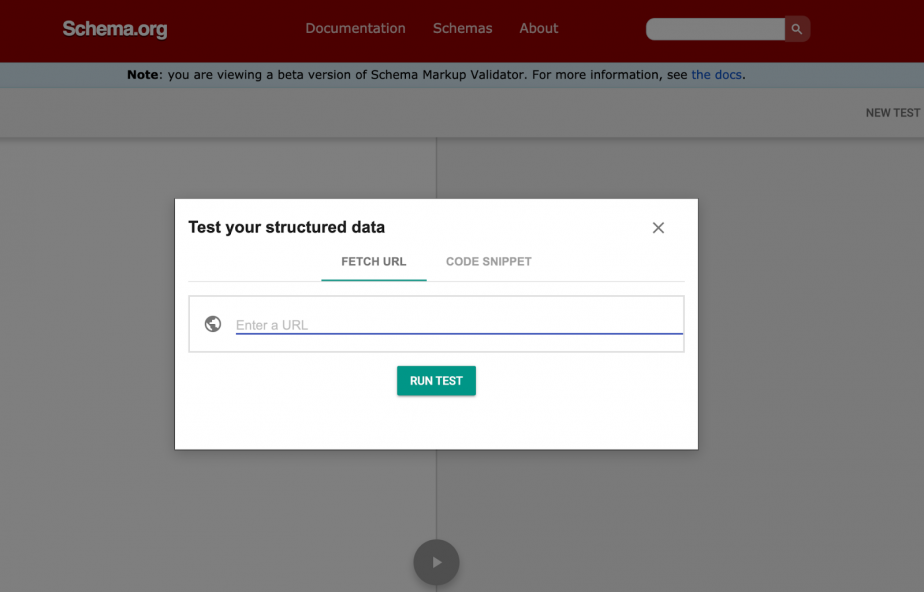This screenshot has width=924, height=592.
Task: Click the Schema.org logo
Action: tap(115, 29)
